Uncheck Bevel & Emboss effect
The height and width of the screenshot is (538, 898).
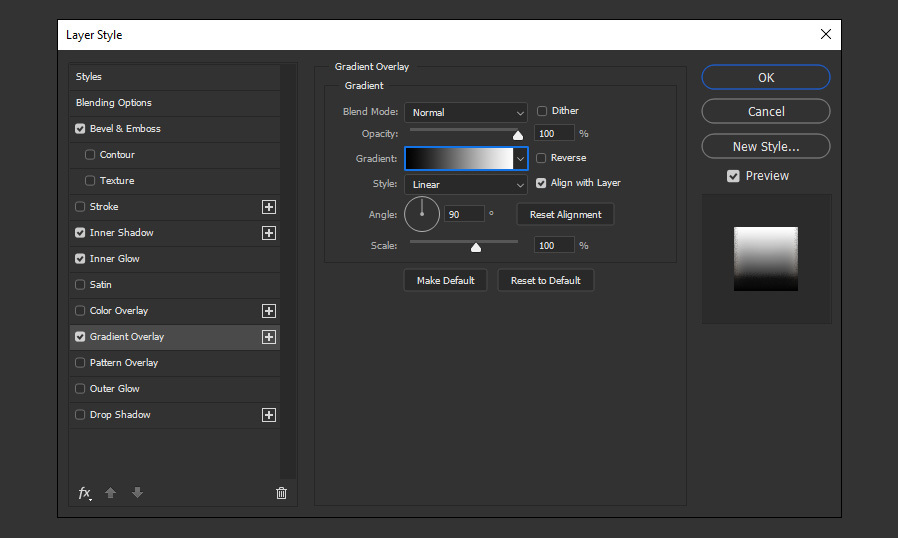tap(80, 129)
